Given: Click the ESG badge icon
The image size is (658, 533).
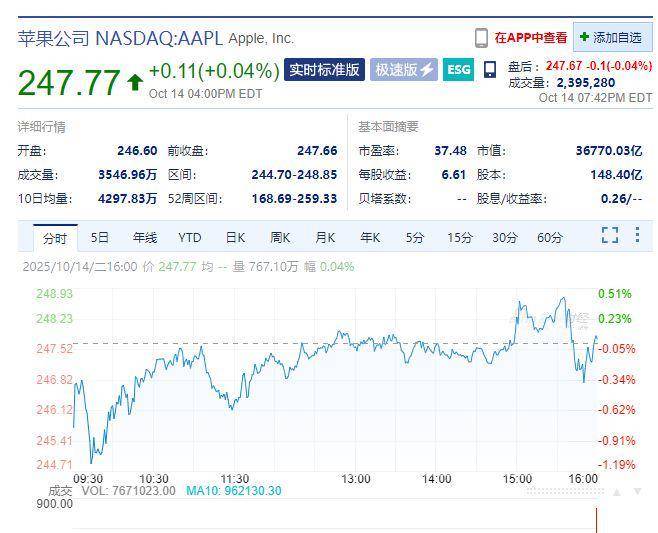Looking at the screenshot, I should click(458, 70).
